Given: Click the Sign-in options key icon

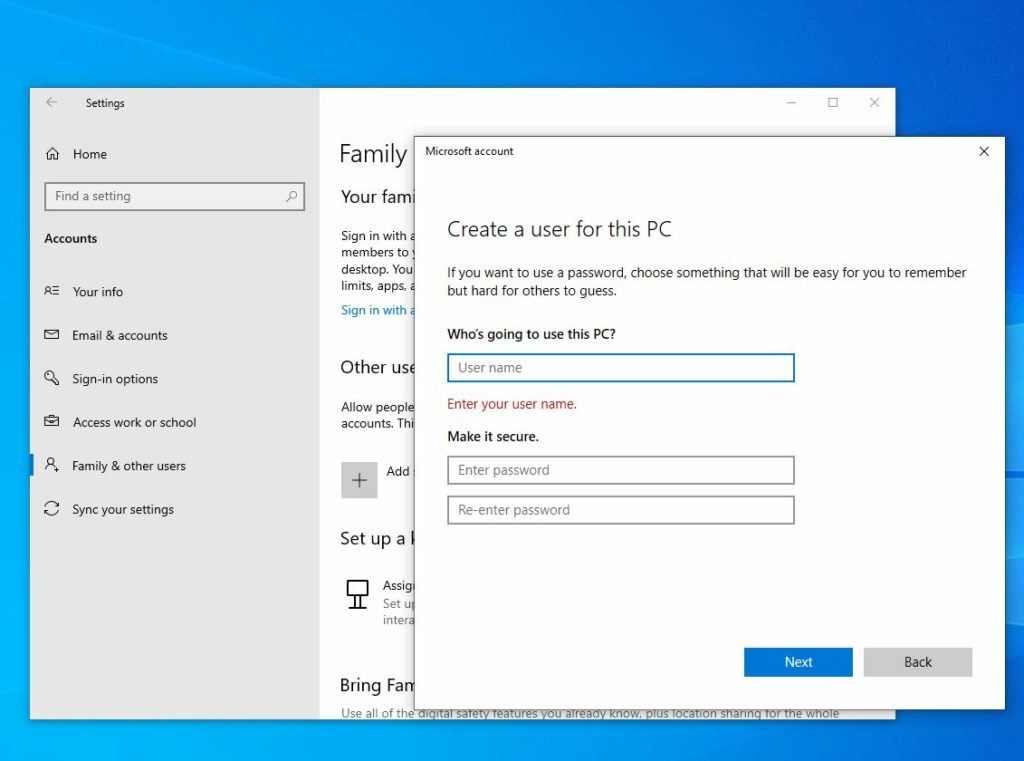Looking at the screenshot, I should point(52,378).
